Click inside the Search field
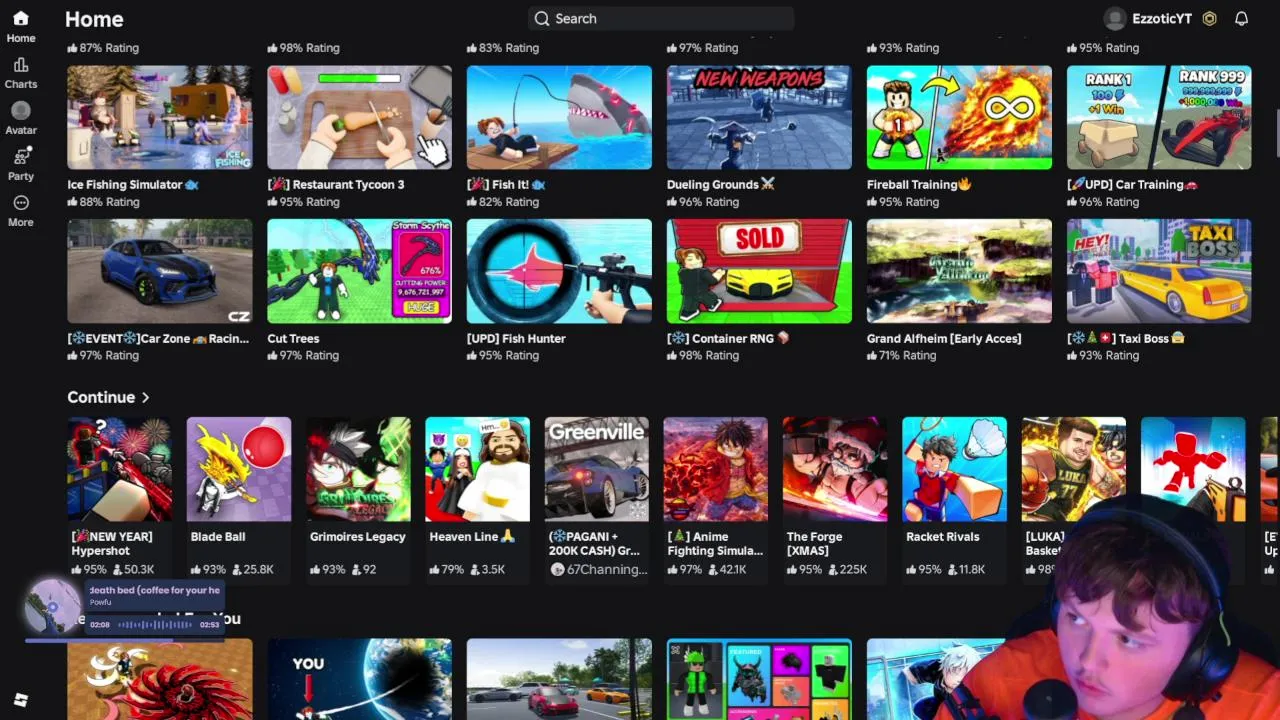This screenshot has height=720, width=1280. [x=661, y=18]
